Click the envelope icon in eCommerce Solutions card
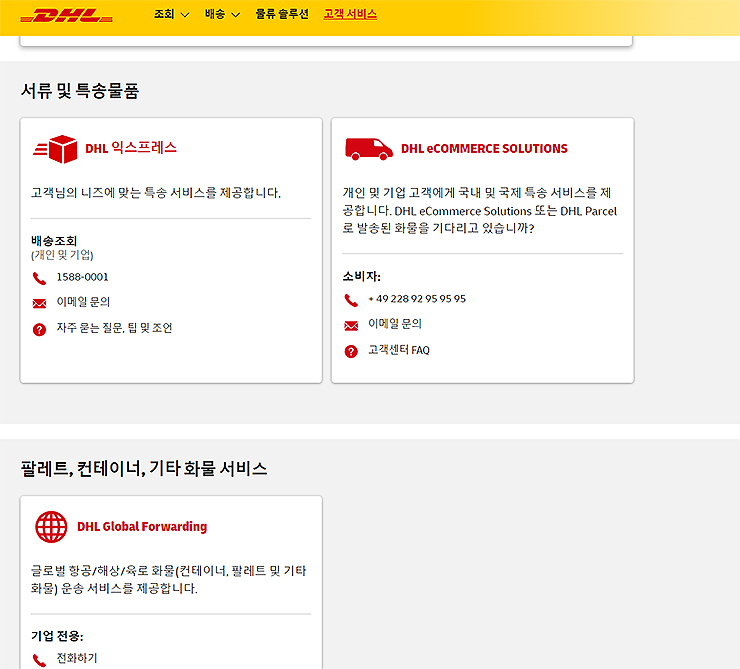Screen dimensions: 740x669 click(x=351, y=326)
